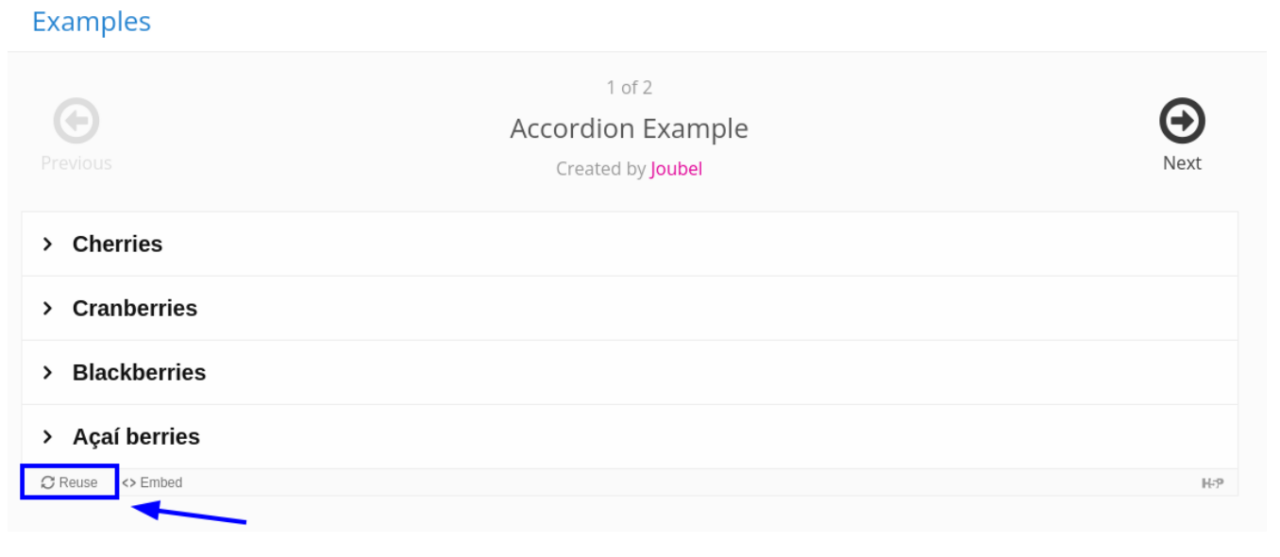
Task: Expand the Açaí berries chevron
Action: (47, 437)
